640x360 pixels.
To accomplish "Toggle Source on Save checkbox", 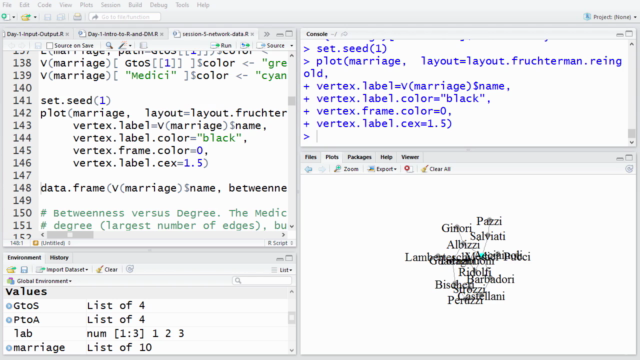I will point(50,45).
